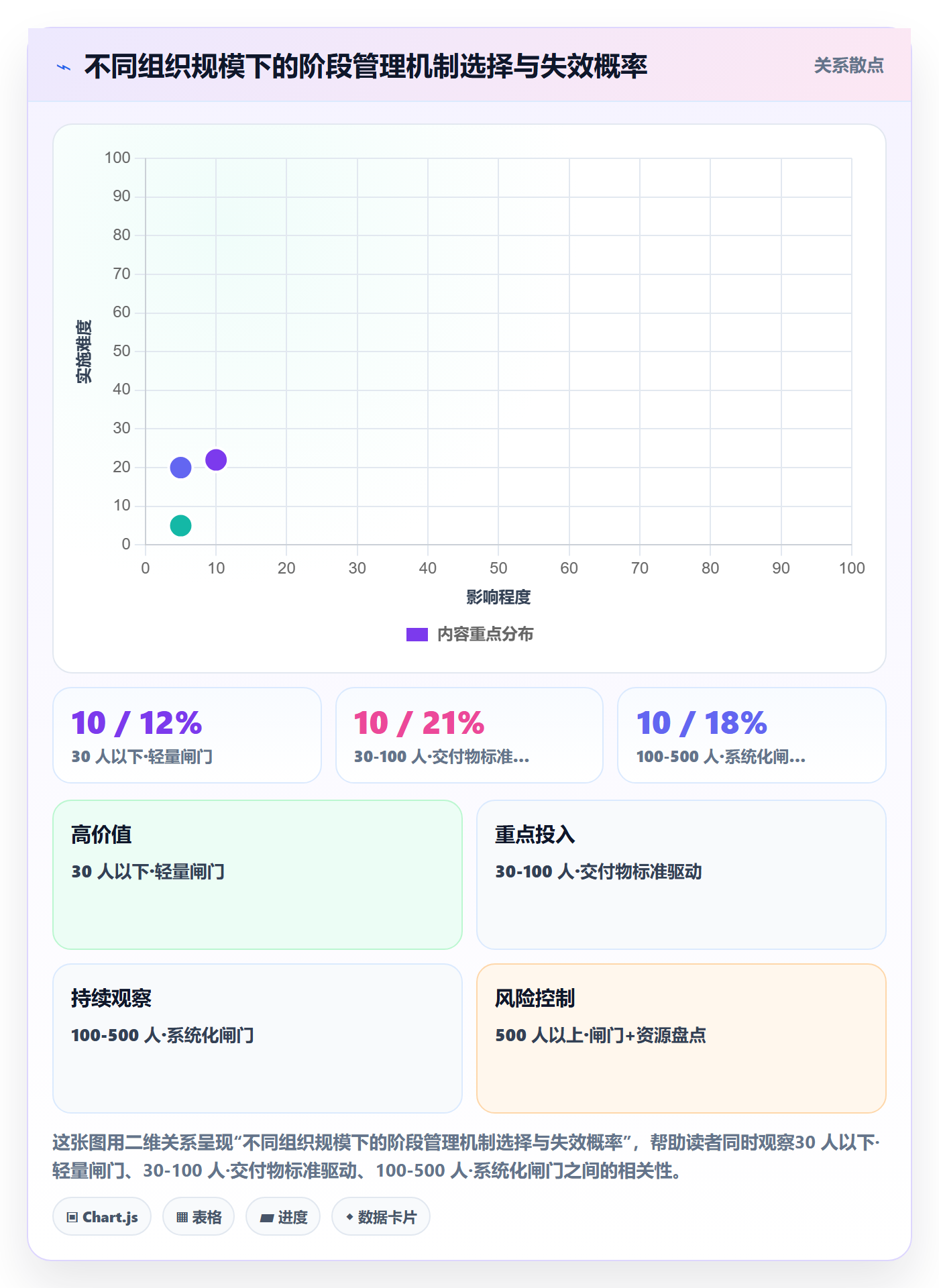Select the 风险控制 quadrant card
939x1288 pixels.
coord(681,1038)
